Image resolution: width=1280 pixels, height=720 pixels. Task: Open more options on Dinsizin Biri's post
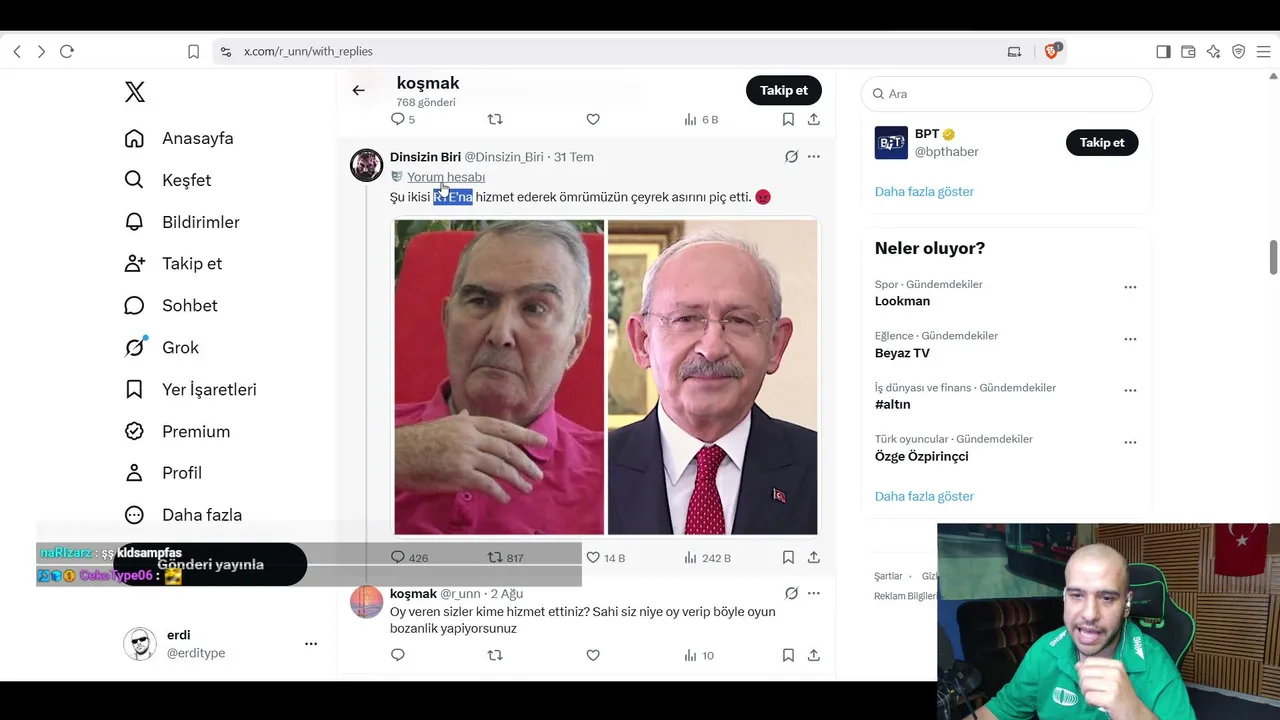[814, 157]
